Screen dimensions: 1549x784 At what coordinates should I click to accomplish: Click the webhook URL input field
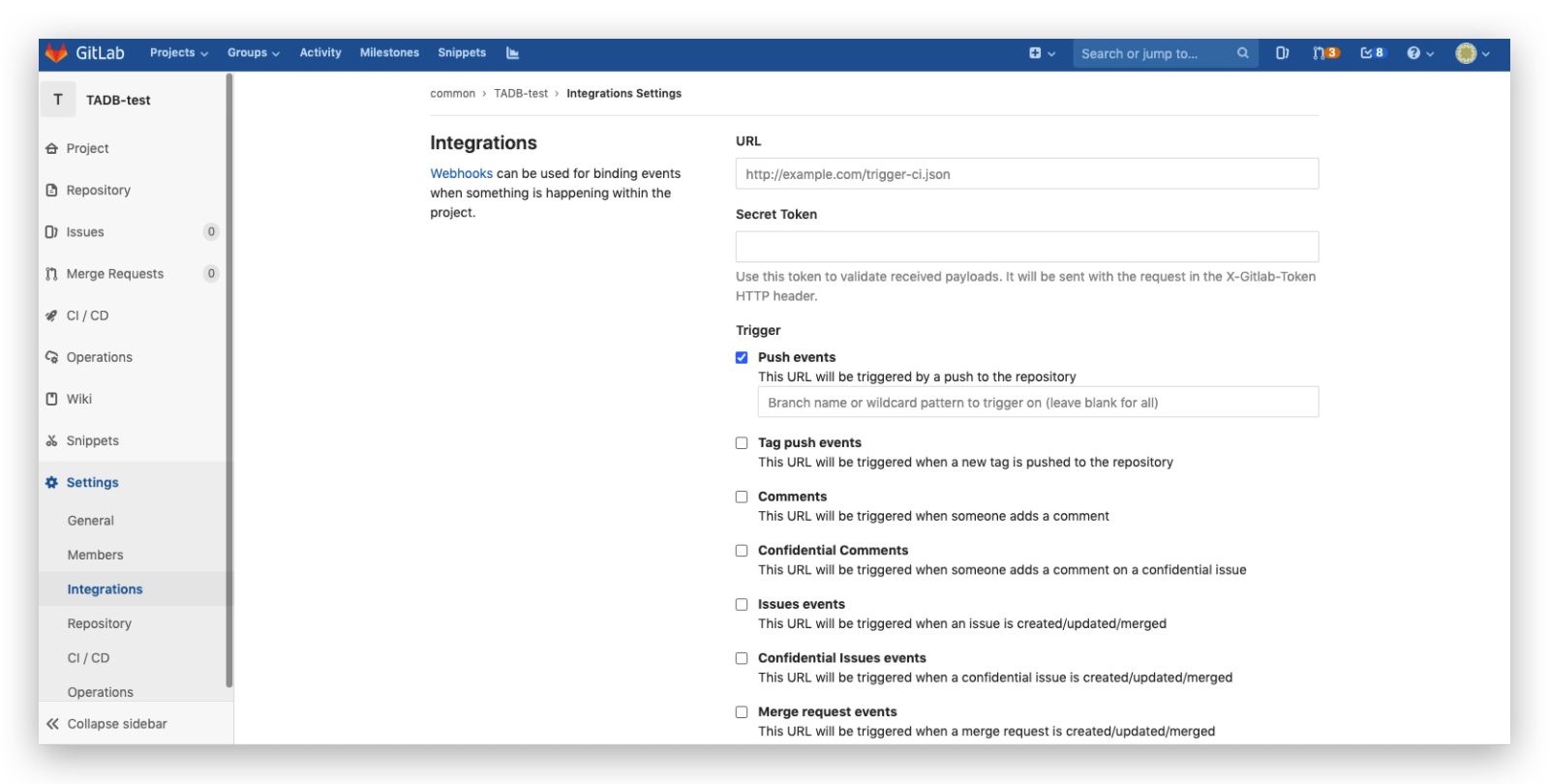pos(1027,174)
